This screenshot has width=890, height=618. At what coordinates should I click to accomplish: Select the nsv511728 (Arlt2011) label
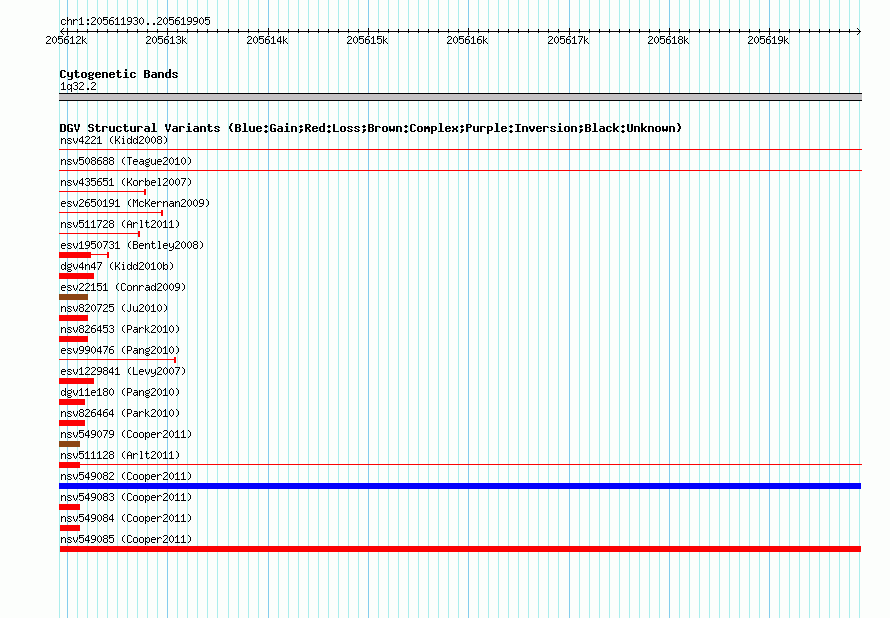click(120, 224)
